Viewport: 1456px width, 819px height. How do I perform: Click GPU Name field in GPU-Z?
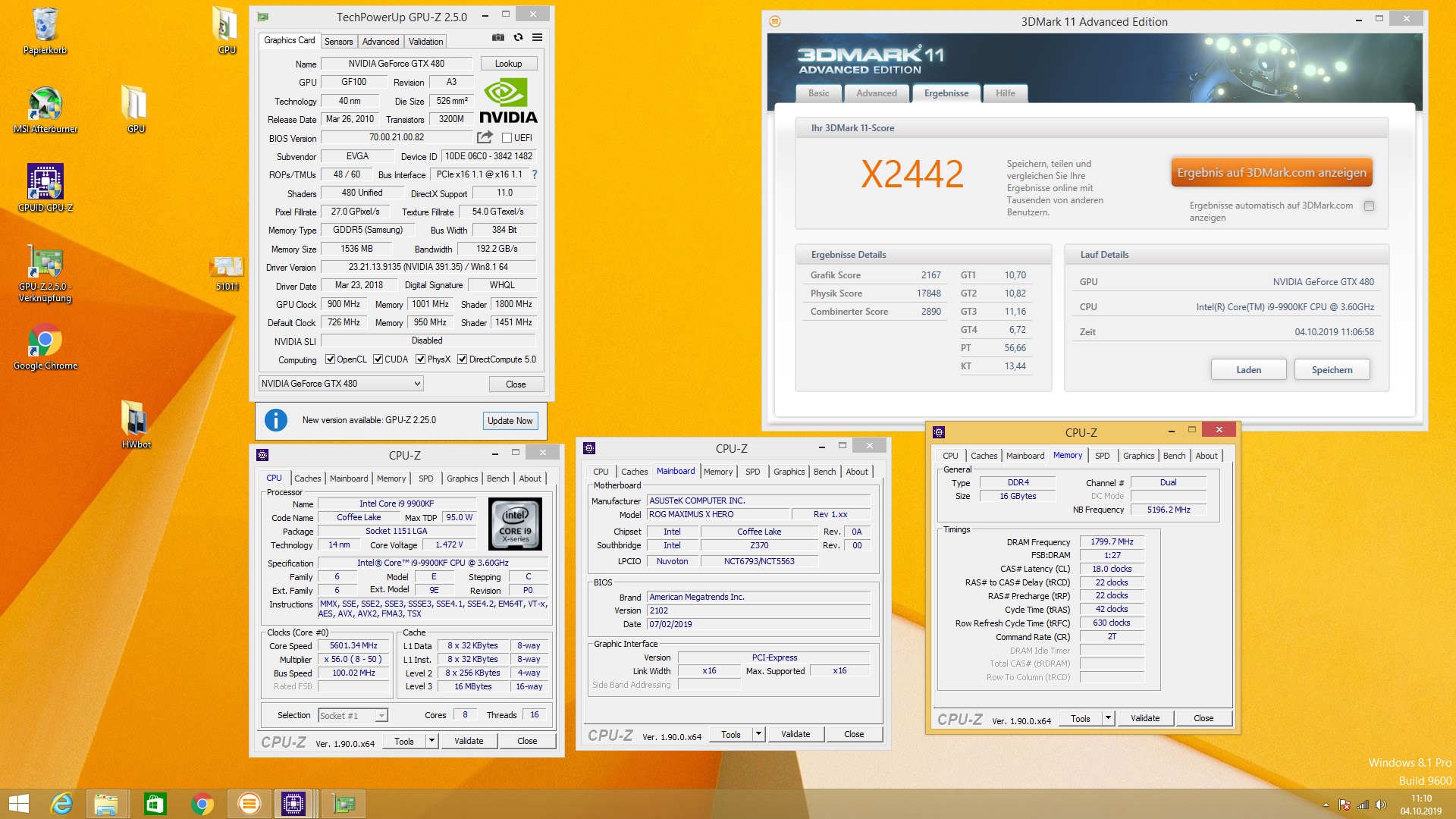pyautogui.click(x=397, y=64)
